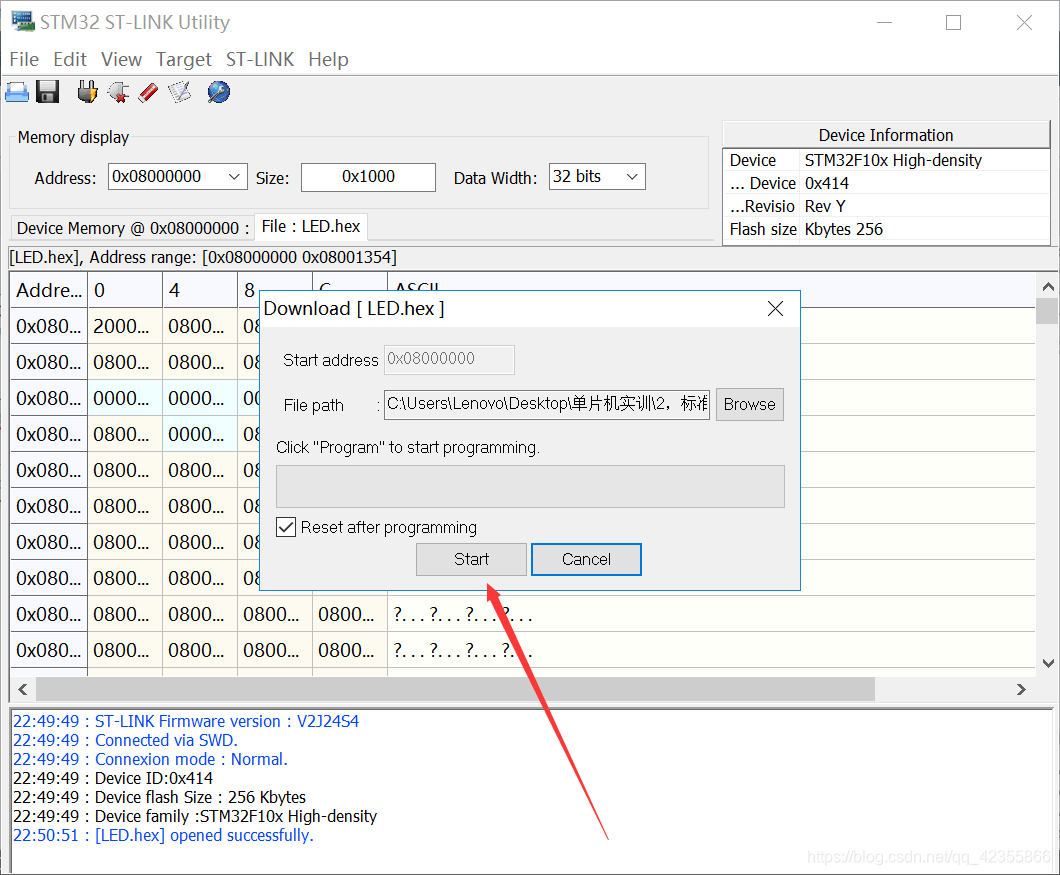Switch to Device Memory @ 0x08000000 tab
This screenshot has height=875, width=1060.
pyautogui.click(x=132, y=228)
